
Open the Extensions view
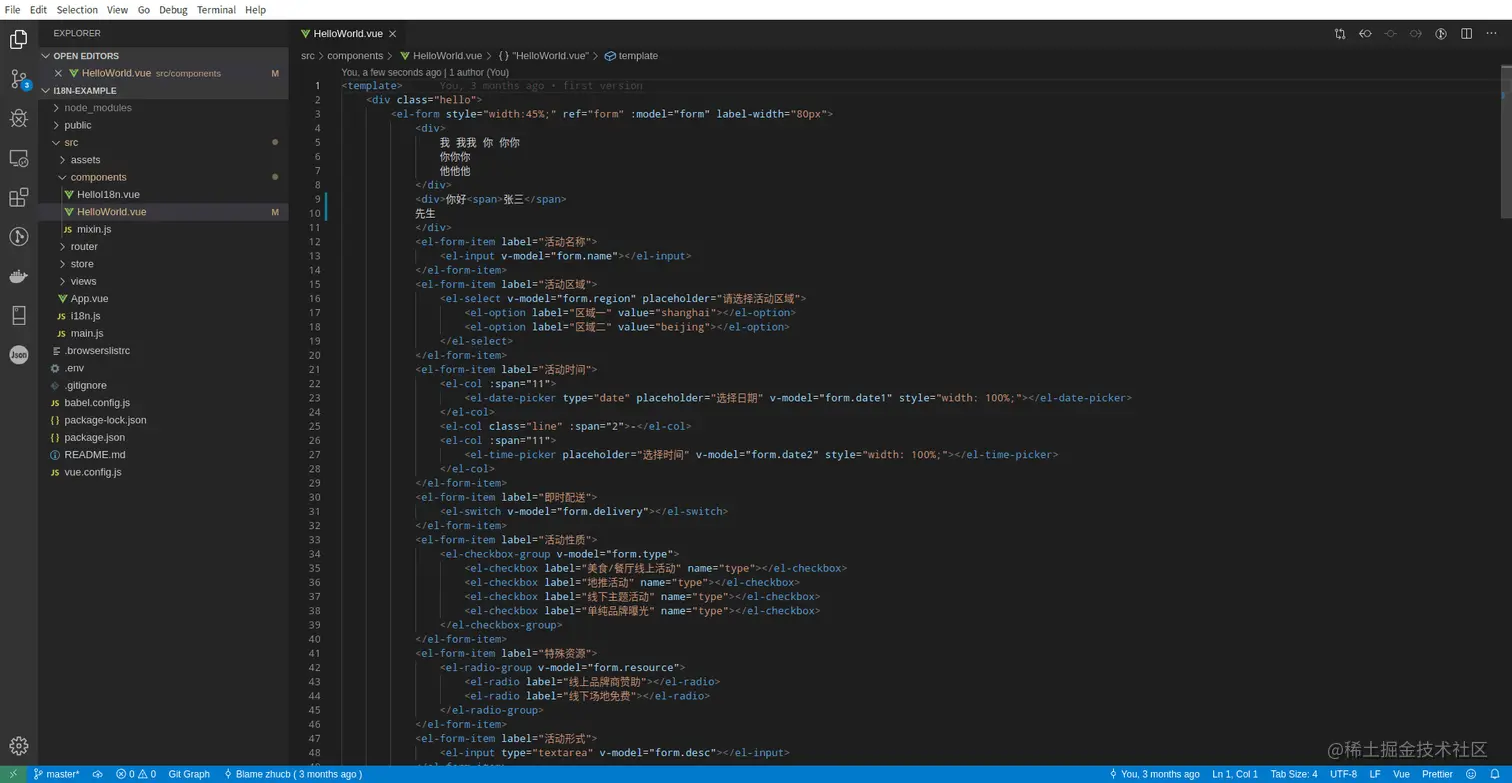19,197
